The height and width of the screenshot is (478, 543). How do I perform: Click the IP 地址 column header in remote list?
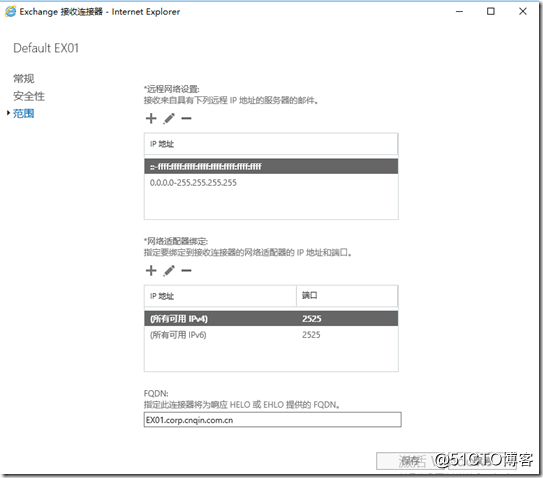271,144
